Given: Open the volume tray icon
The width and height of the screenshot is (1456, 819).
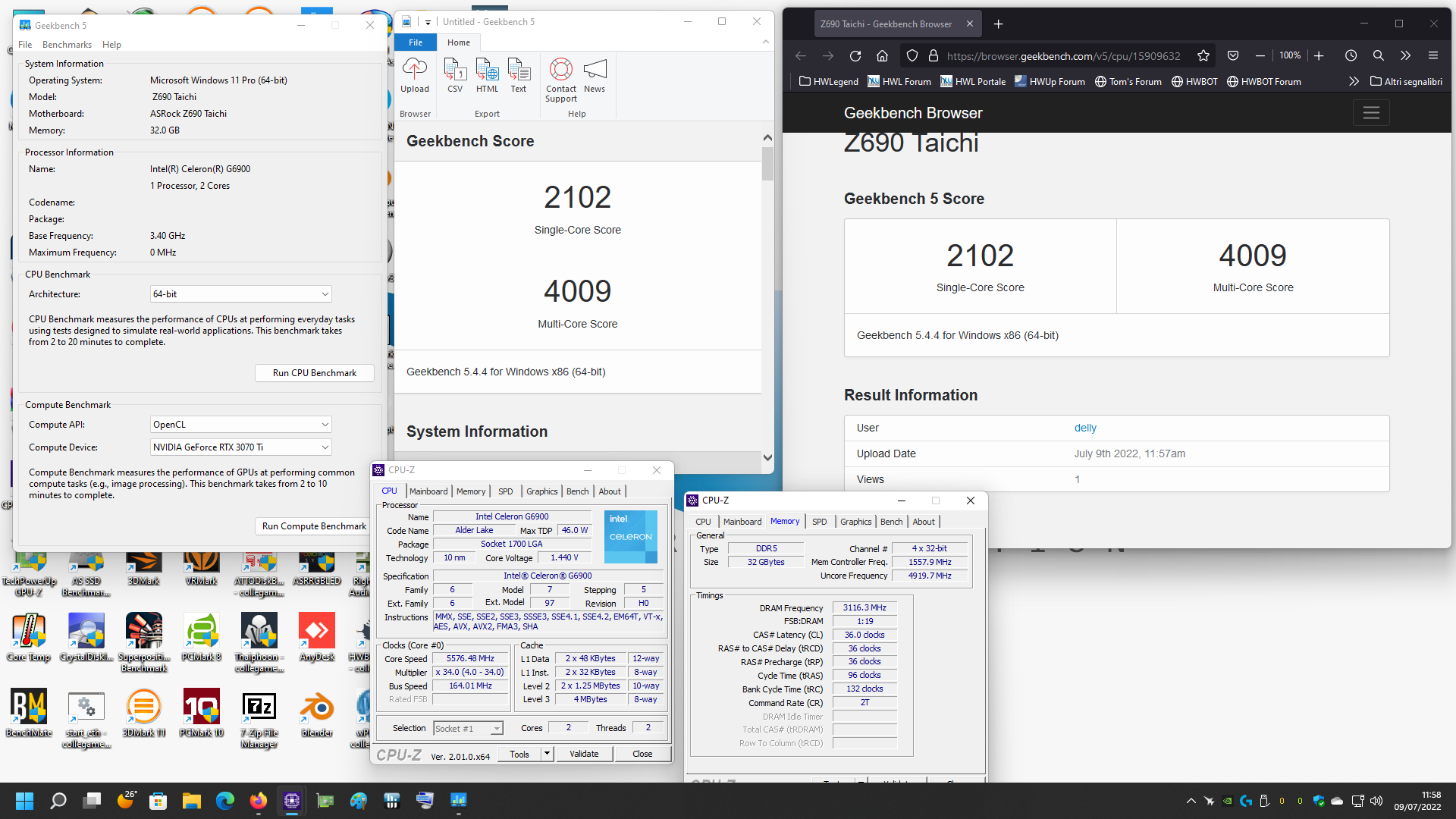Looking at the screenshot, I should [1376, 801].
